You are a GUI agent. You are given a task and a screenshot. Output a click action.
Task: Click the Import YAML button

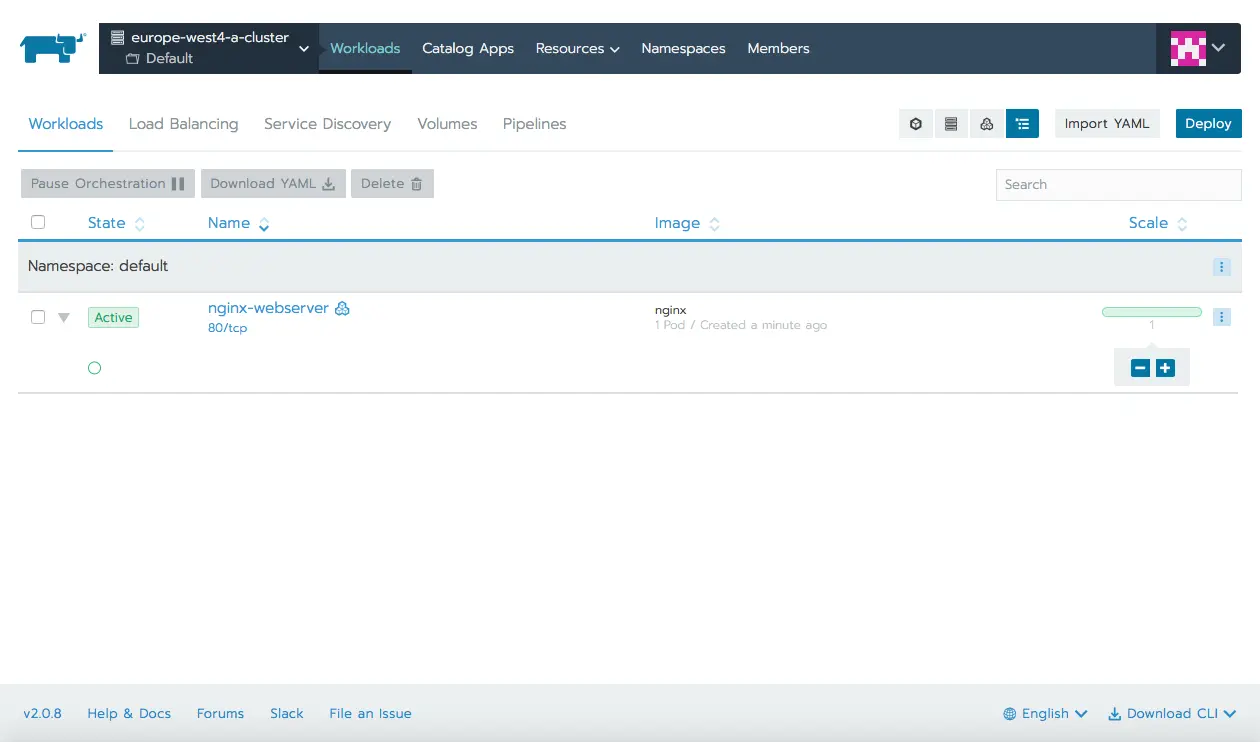[x=1107, y=124]
